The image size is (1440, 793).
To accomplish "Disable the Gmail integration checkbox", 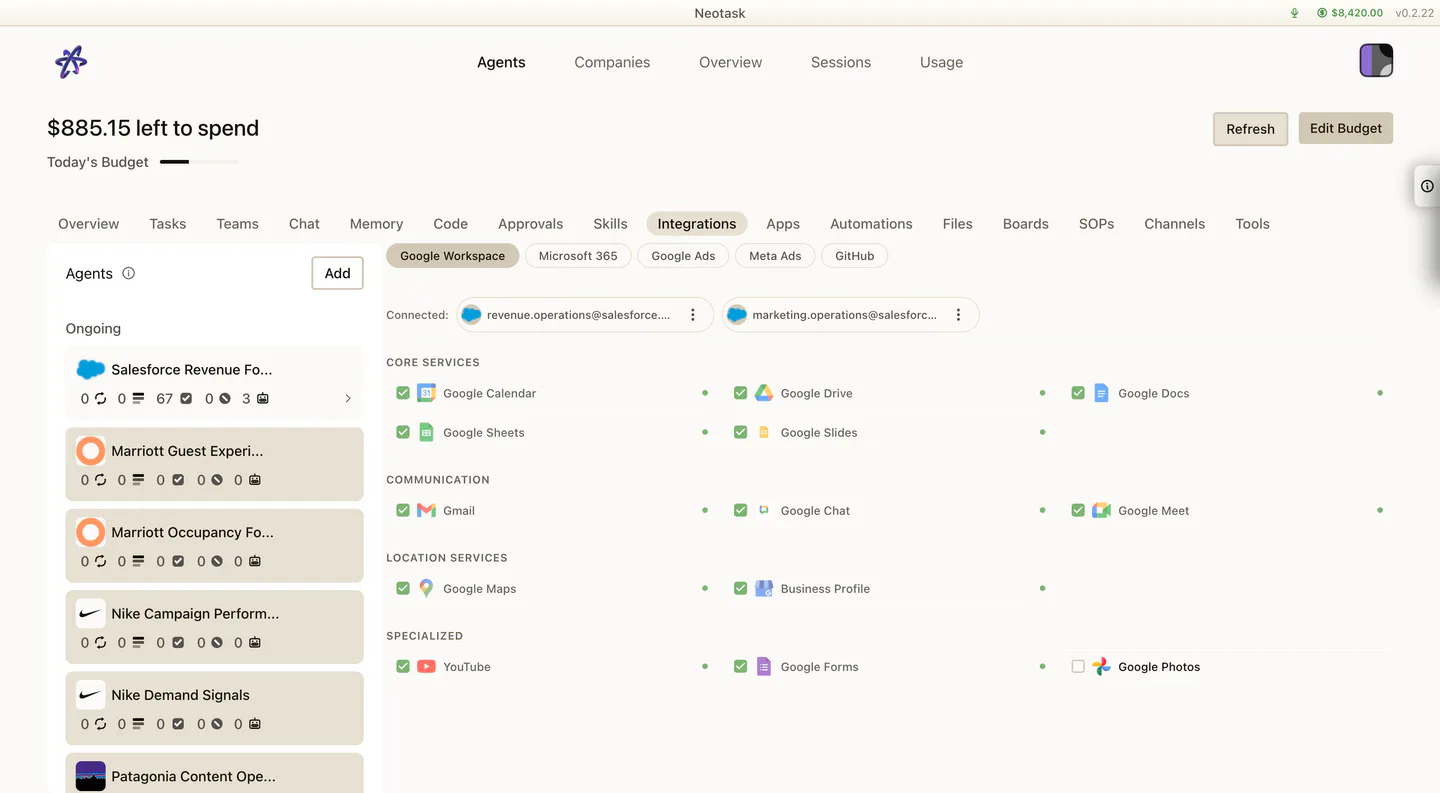I will coord(403,510).
